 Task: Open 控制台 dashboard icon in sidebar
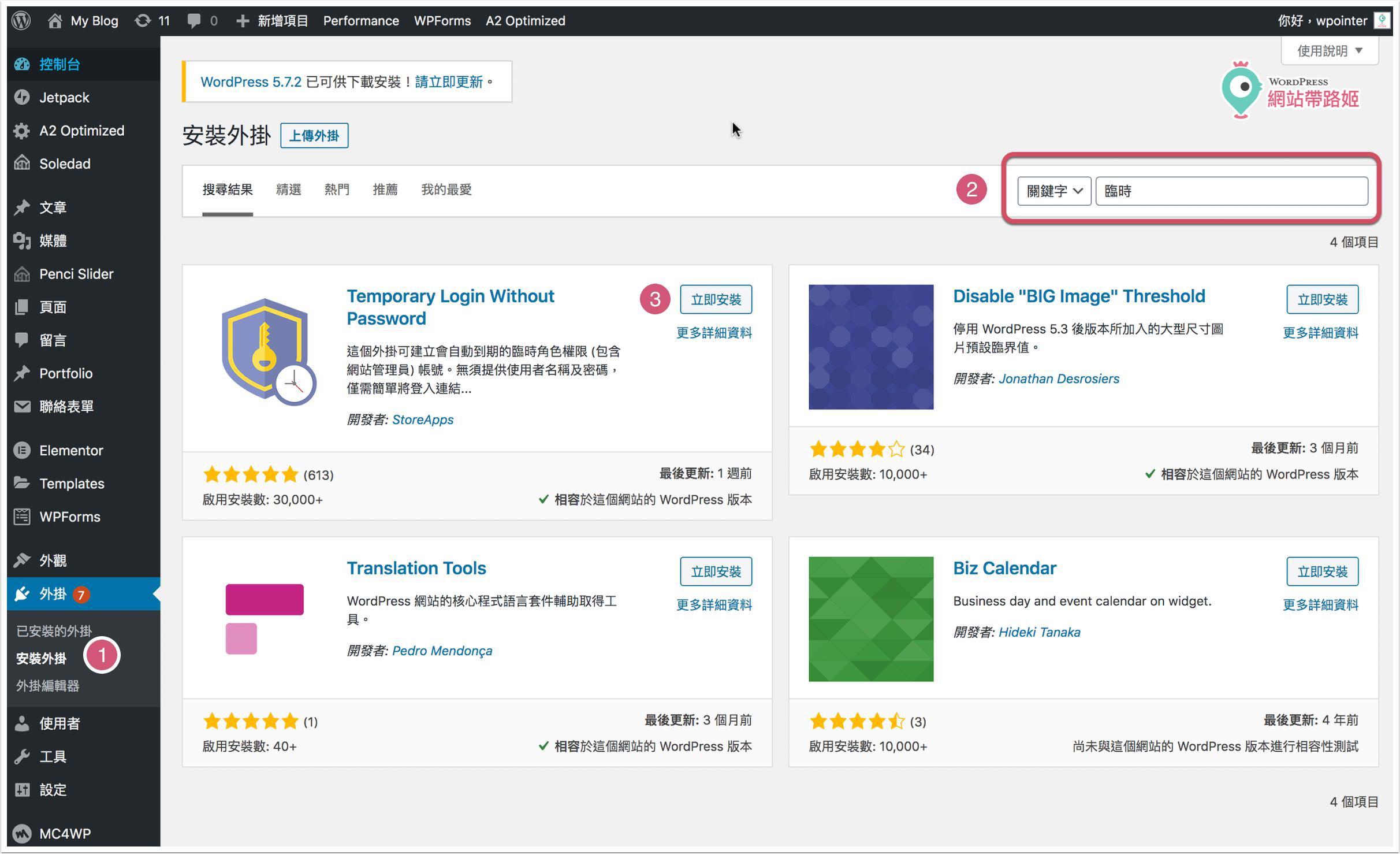click(22, 64)
